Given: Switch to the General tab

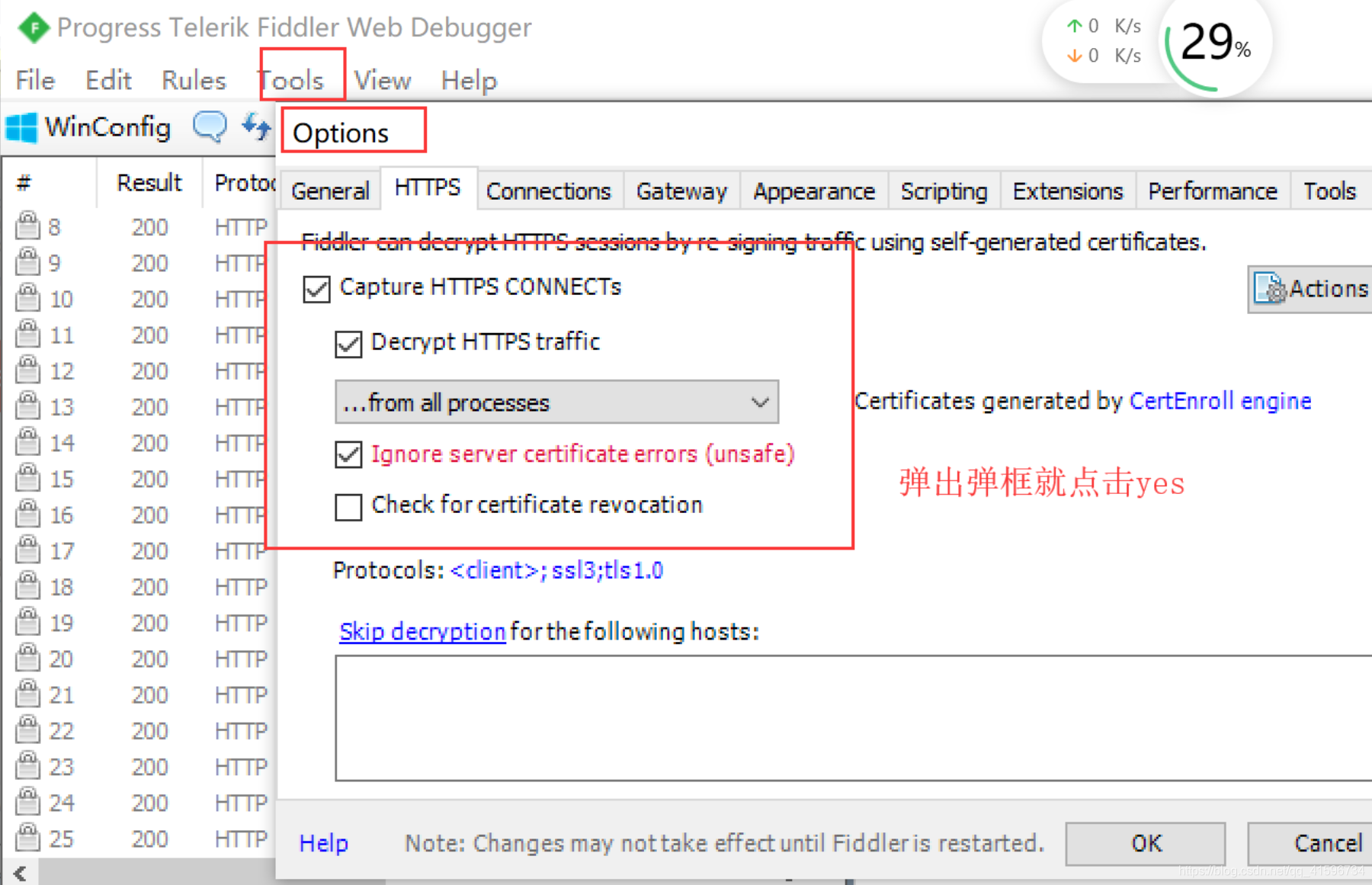Looking at the screenshot, I should [330, 191].
